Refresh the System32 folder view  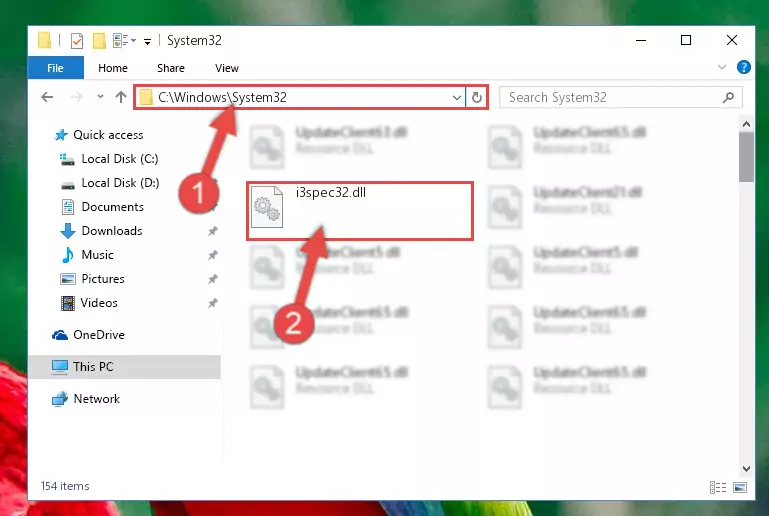click(x=476, y=97)
